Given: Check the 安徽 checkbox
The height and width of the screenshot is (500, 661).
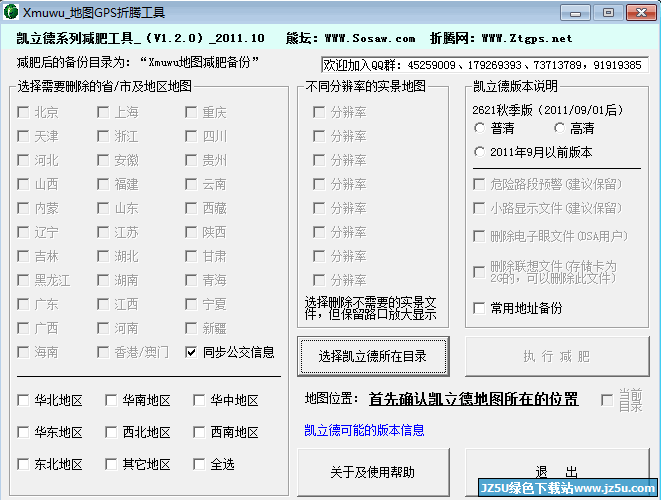Looking at the screenshot, I should click(103, 160).
